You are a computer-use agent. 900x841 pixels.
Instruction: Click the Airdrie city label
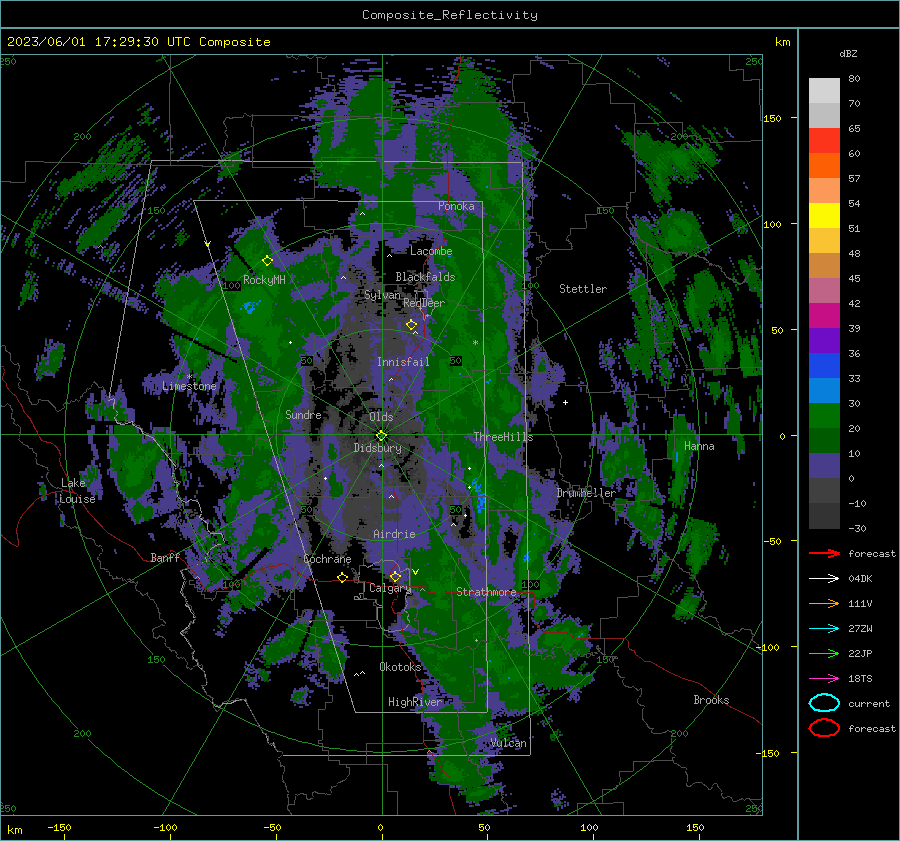click(394, 534)
